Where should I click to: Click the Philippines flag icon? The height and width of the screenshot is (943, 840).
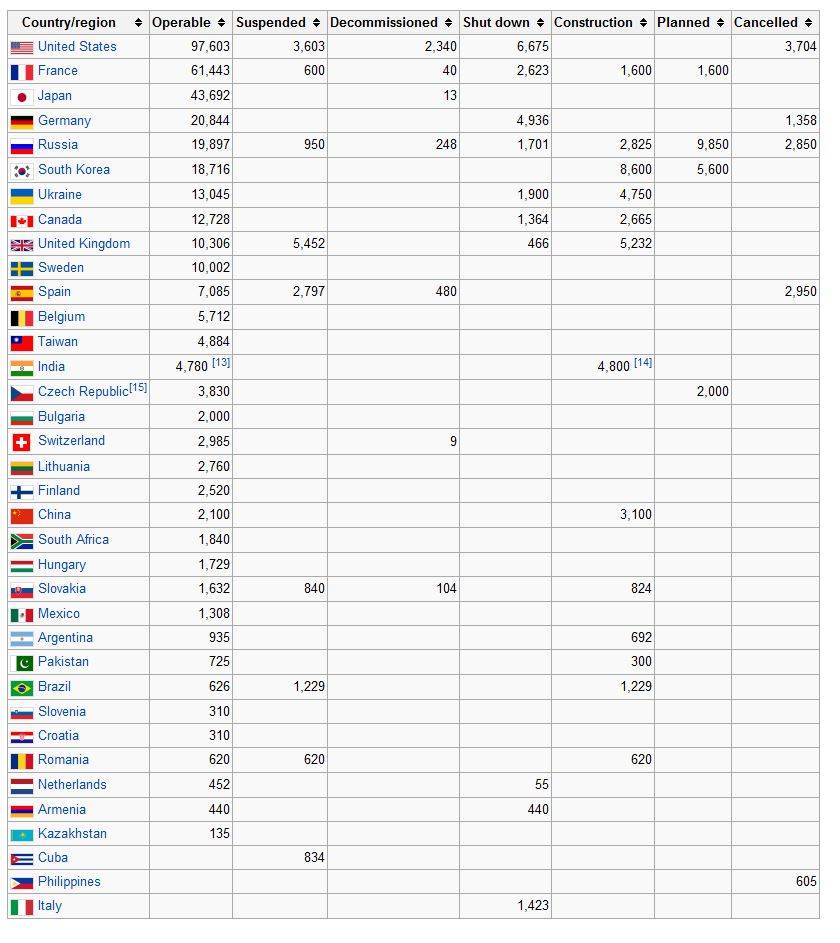[x=21, y=883]
